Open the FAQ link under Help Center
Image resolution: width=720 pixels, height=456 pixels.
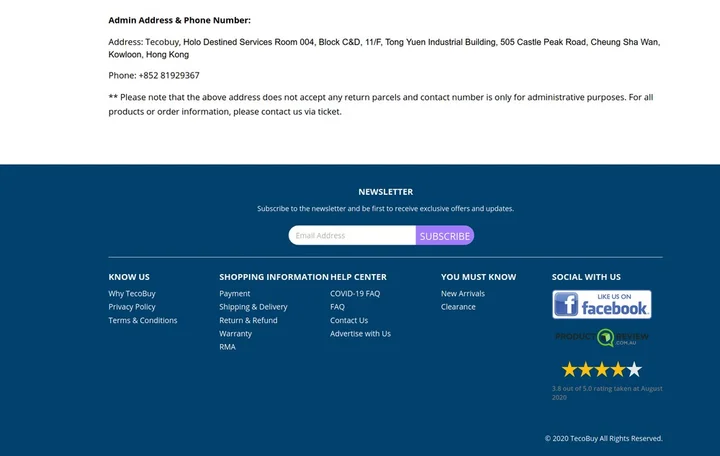coord(337,307)
